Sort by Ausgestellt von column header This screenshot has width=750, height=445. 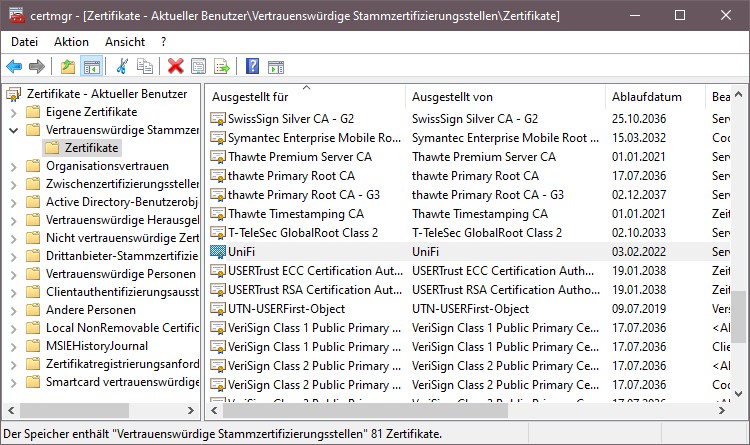coord(506,97)
